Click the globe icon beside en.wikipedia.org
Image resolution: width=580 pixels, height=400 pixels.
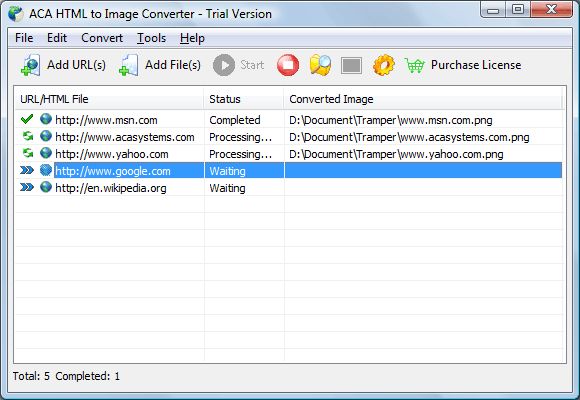tap(46, 187)
